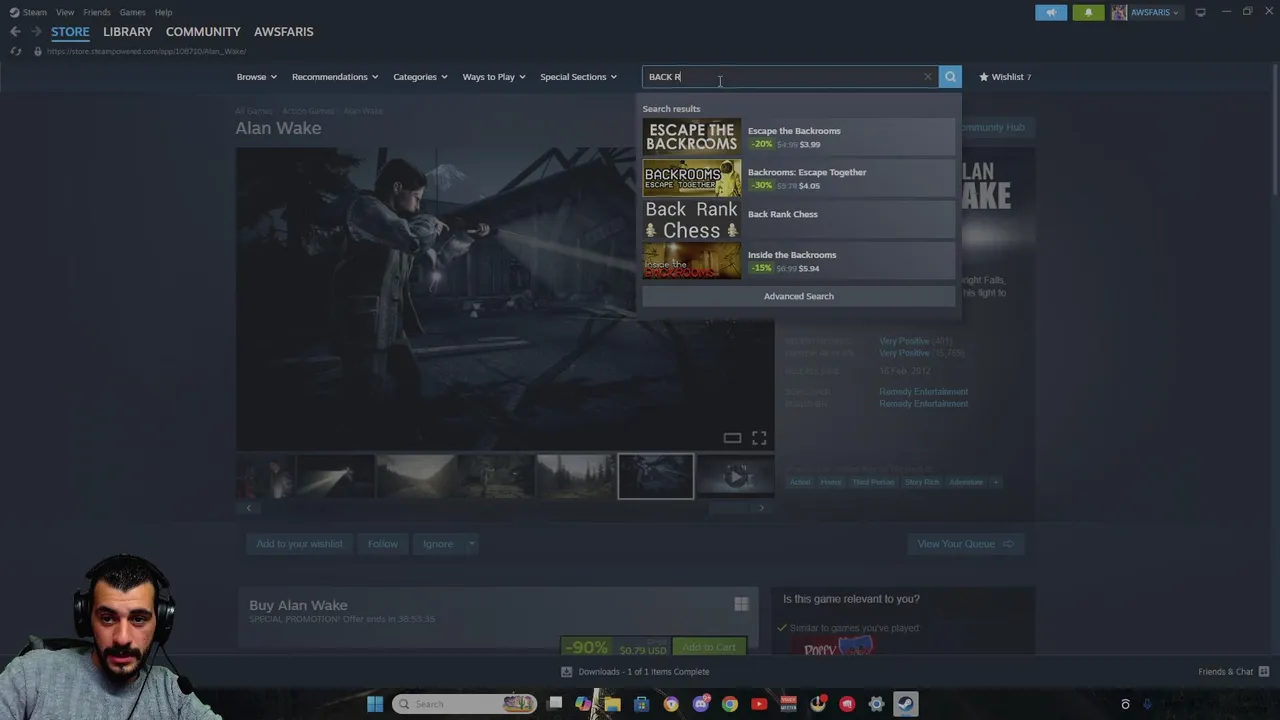The width and height of the screenshot is (1280, 720).
Task: Expand the Browse dropdown
Action: (256, 77)
